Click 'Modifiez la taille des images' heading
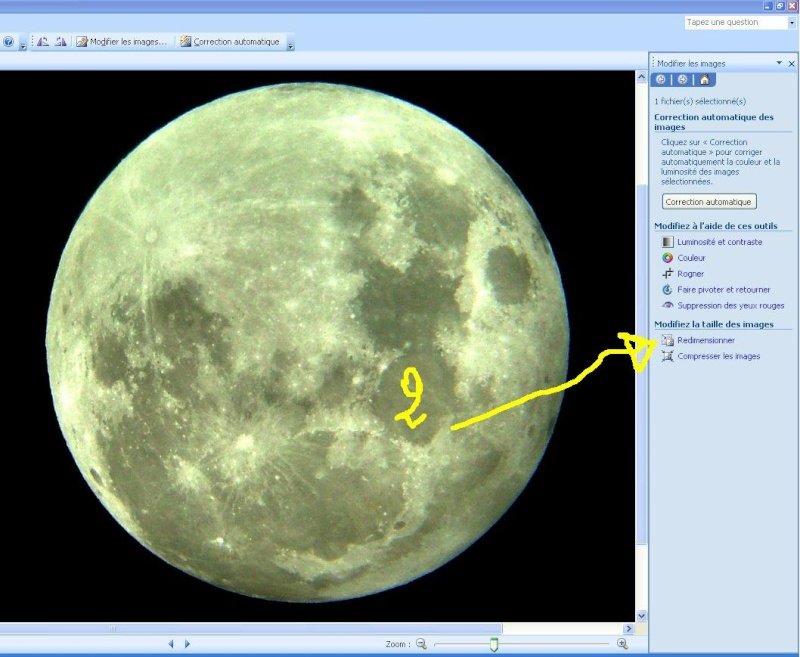This screenshot has height=657, width=800. pos(714,324)
